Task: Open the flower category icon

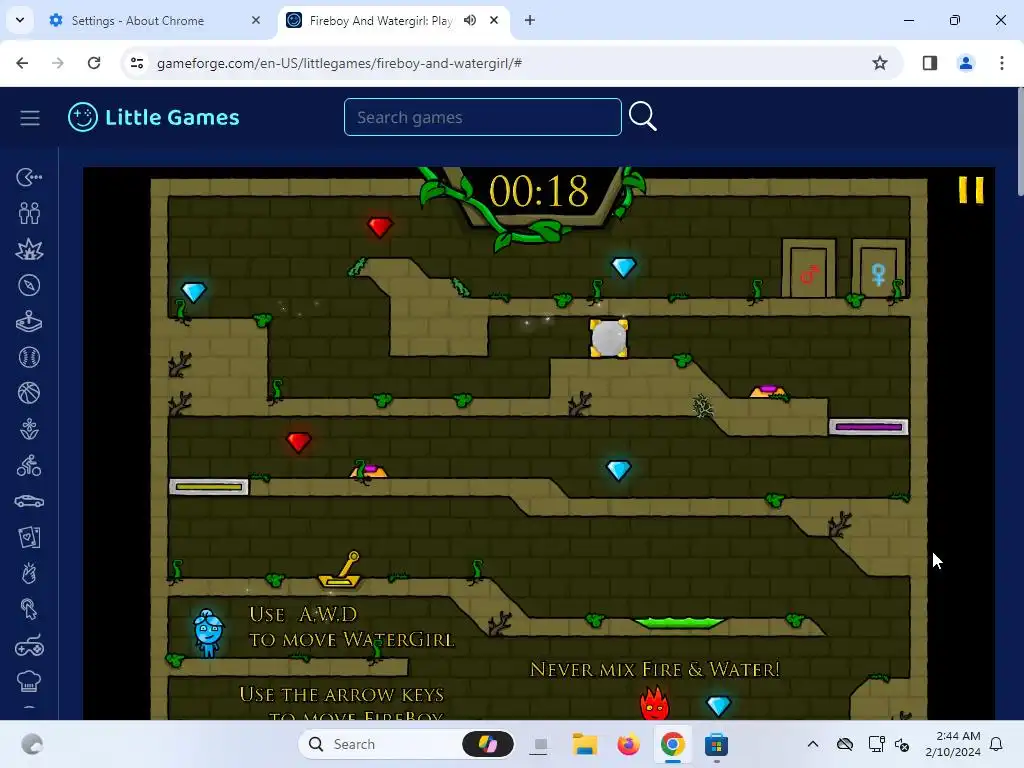Action: (x=29, y=429)
